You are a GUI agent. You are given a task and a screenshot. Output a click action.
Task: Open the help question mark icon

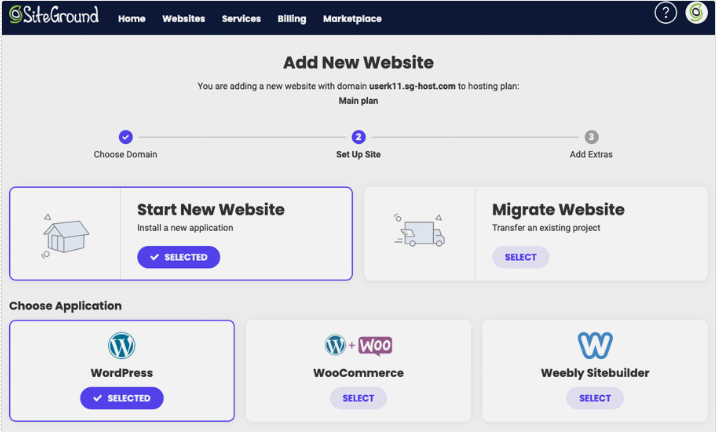665,13
